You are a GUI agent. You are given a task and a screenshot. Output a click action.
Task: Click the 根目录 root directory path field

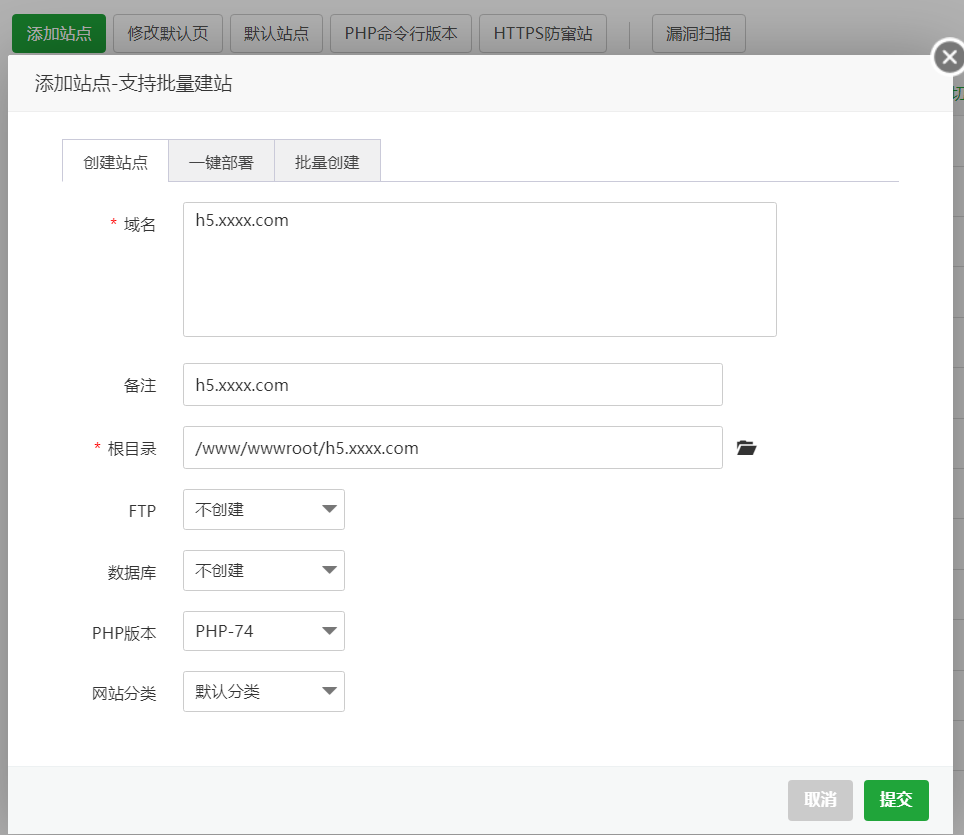coord(452,448)
